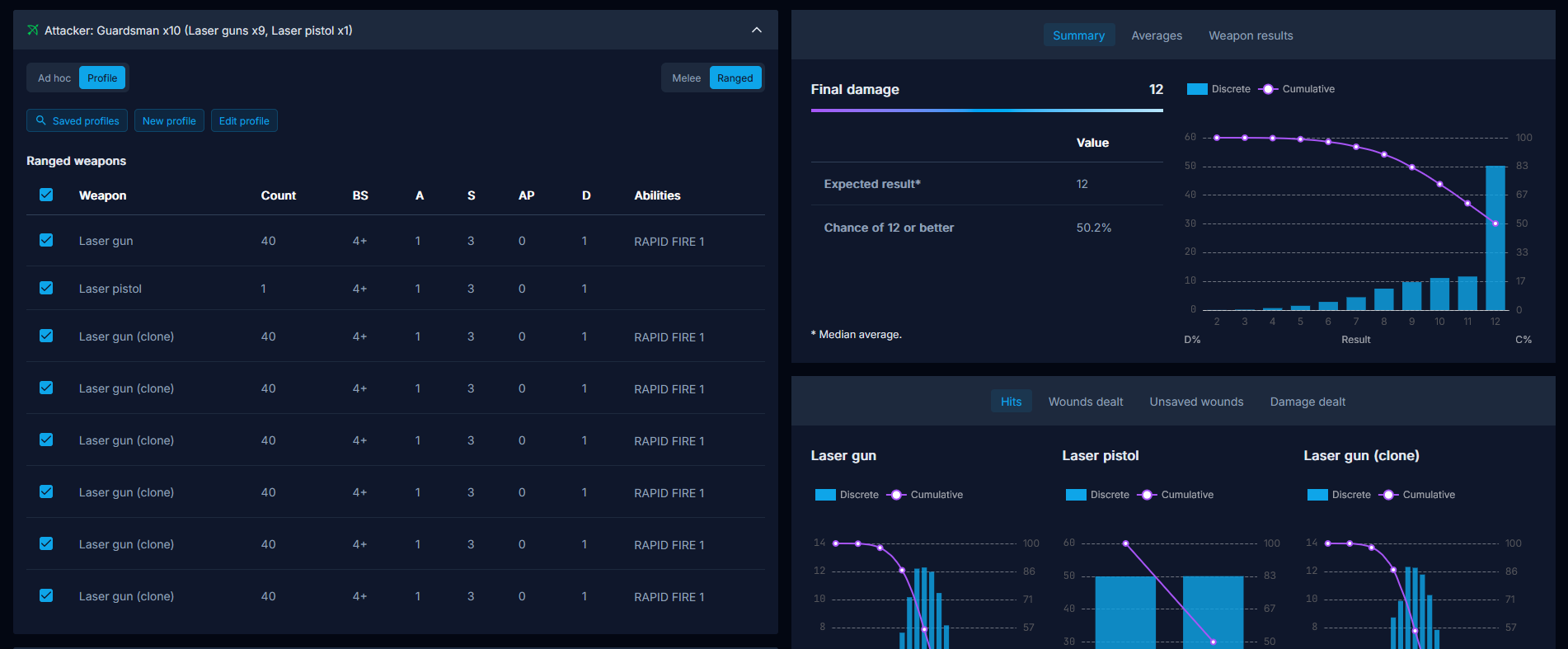This screenshot has width=1568, height=649.
Task: Switch to Wounds dealt tab
Action: tap(1086, 402)
